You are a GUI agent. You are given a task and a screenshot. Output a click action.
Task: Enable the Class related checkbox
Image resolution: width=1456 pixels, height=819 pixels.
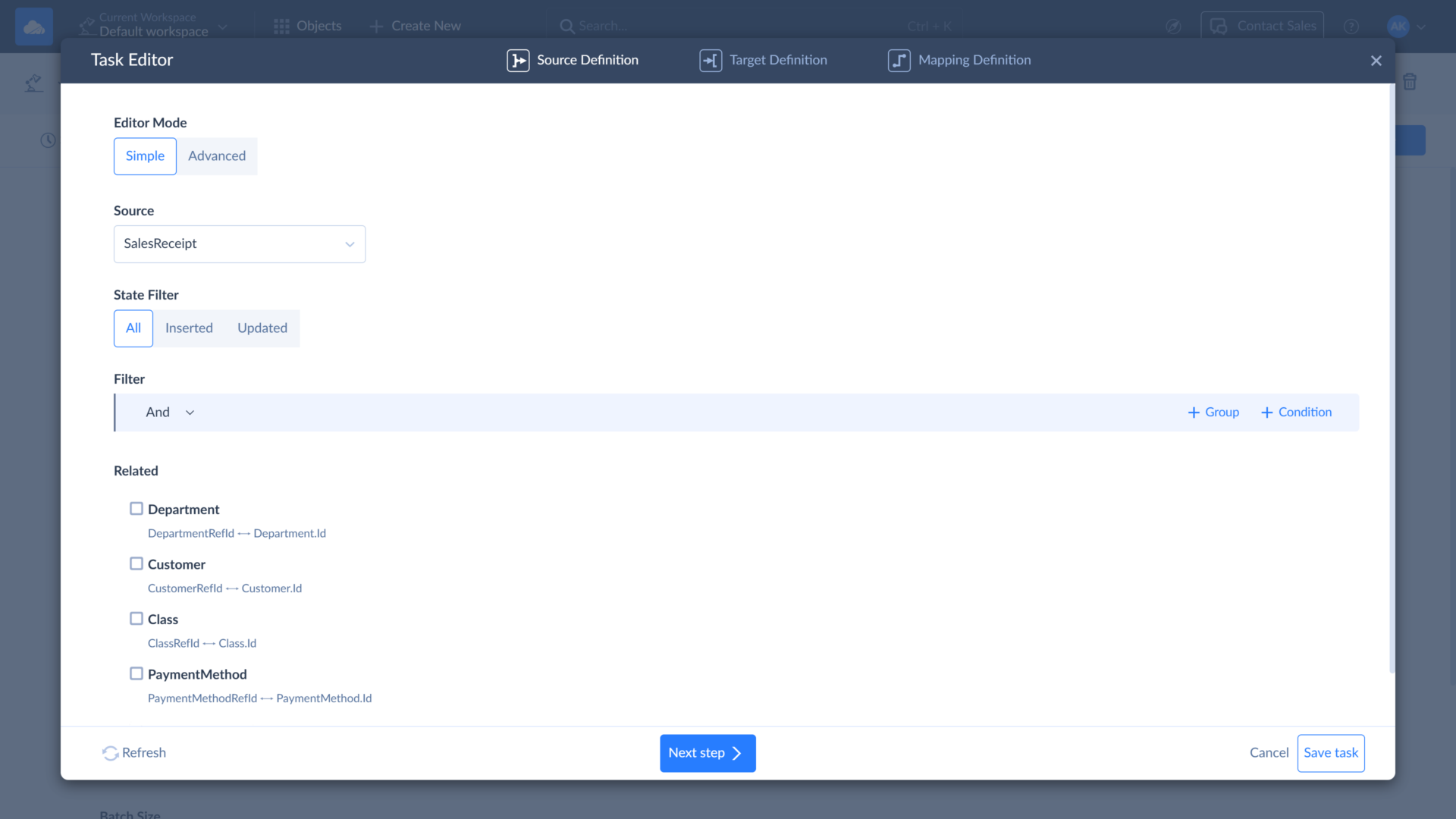pyautogui.click(x=136, y=619)
